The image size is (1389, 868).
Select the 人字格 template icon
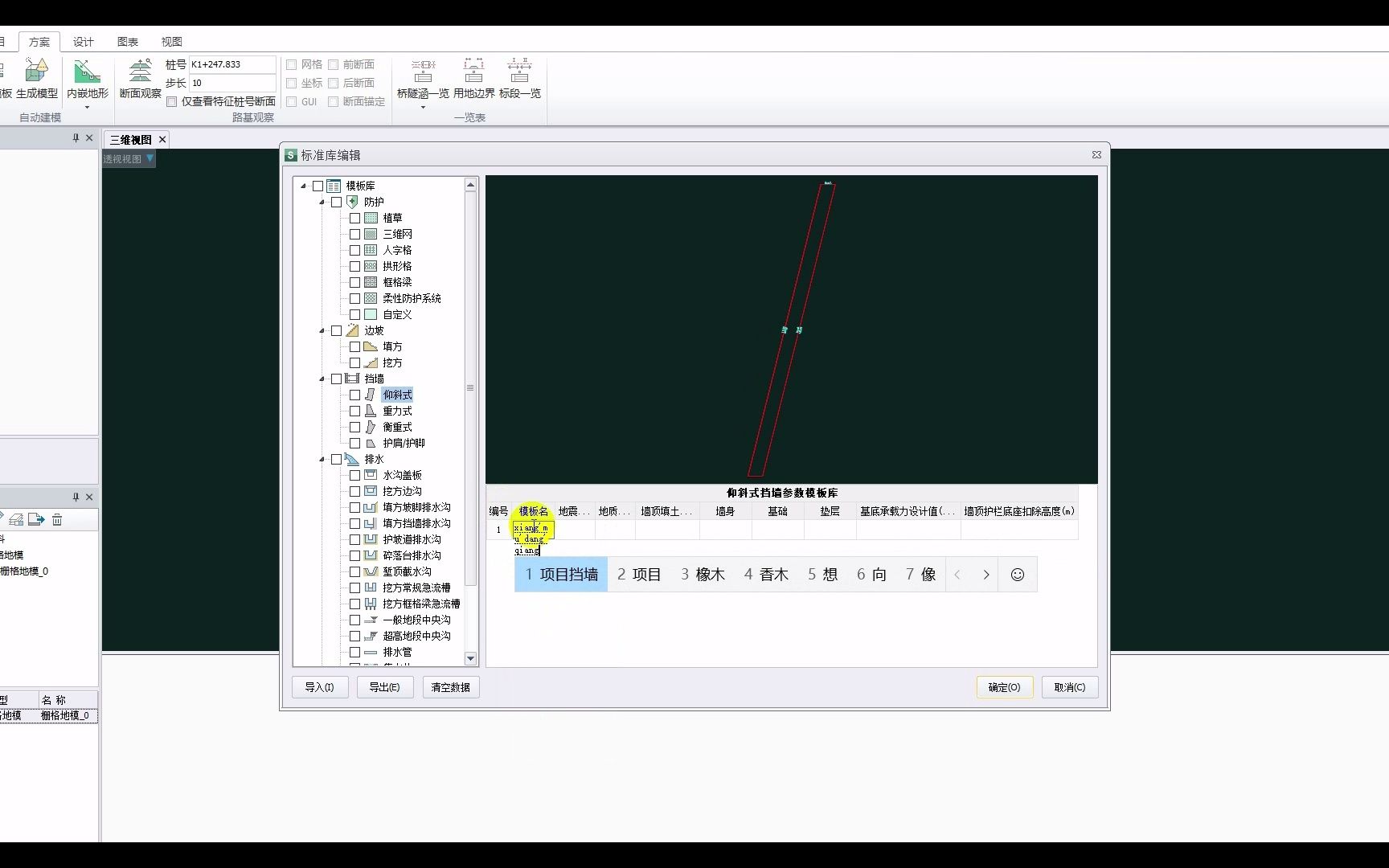(371, 250)
